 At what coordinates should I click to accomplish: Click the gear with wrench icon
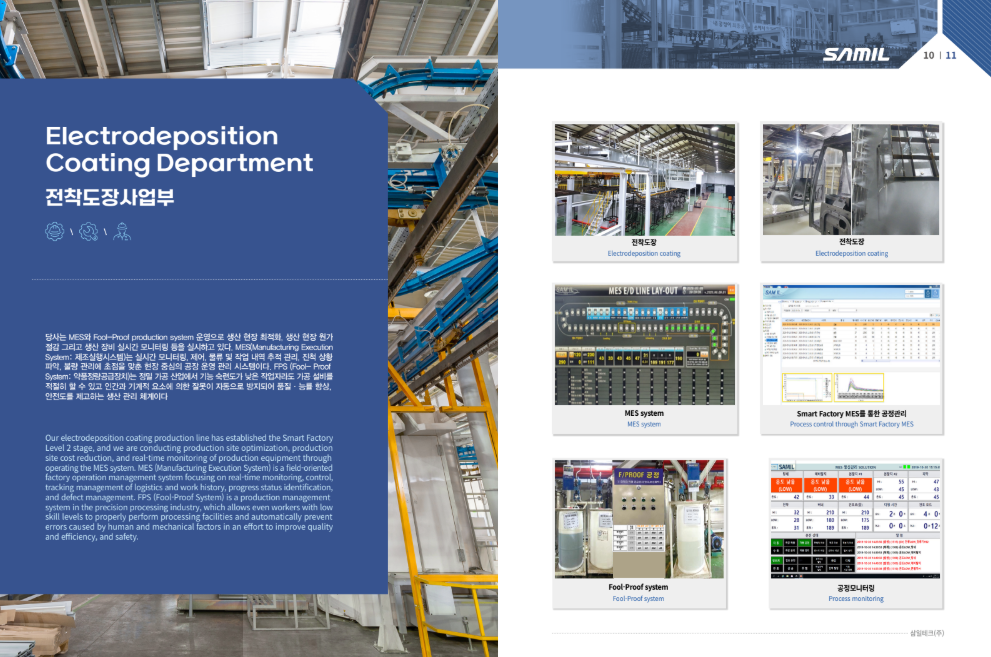[88, 231]
